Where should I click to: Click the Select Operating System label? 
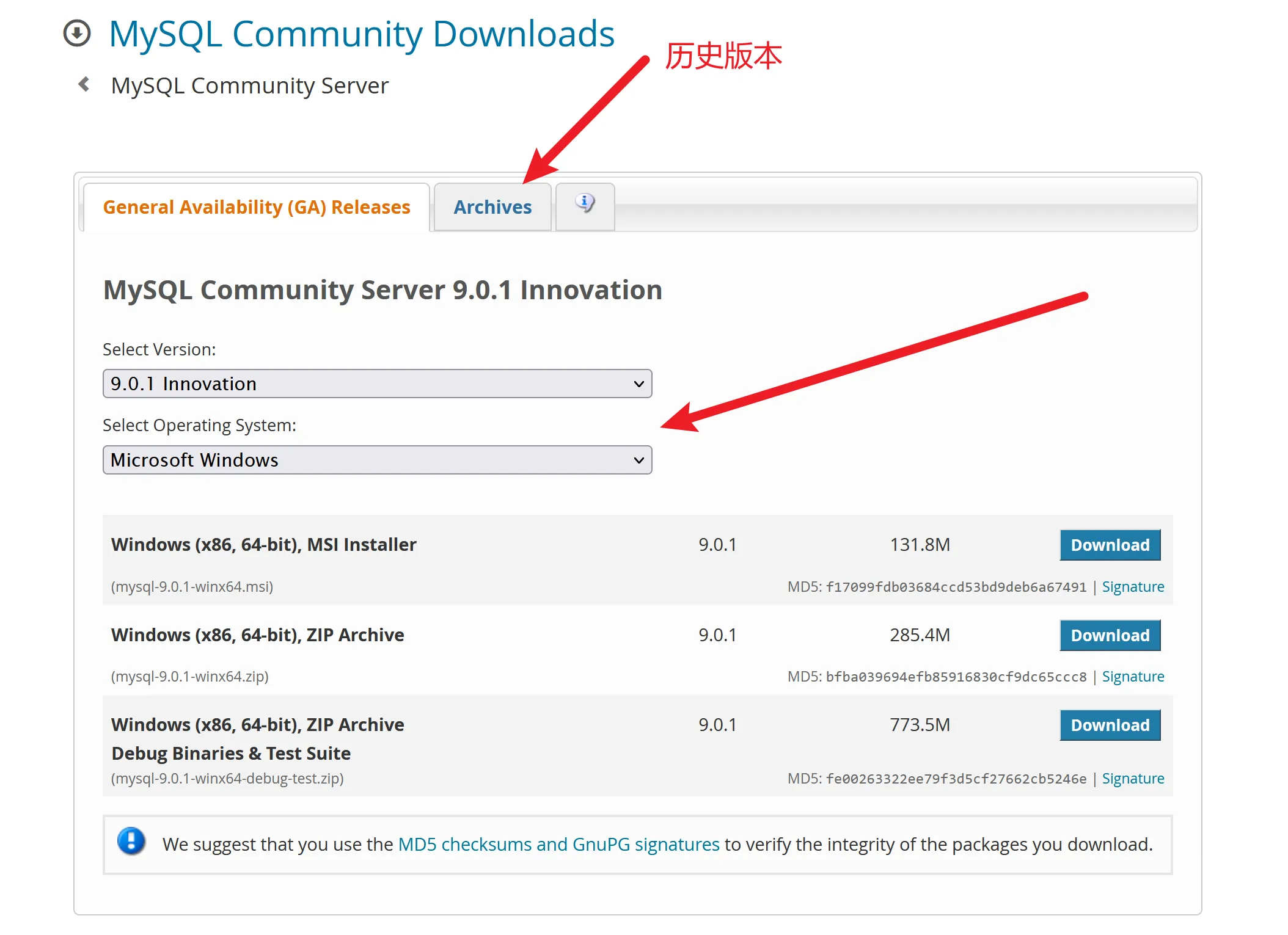click(199, 425)
